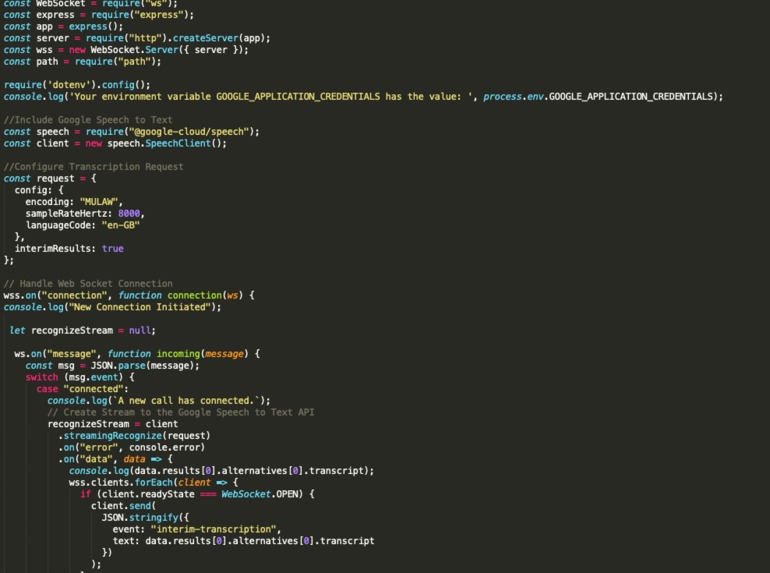Click the 'switch (msg.event) {' line
Image resolution: width=770 pixels, height=573 pixels.
click(80, 378)
